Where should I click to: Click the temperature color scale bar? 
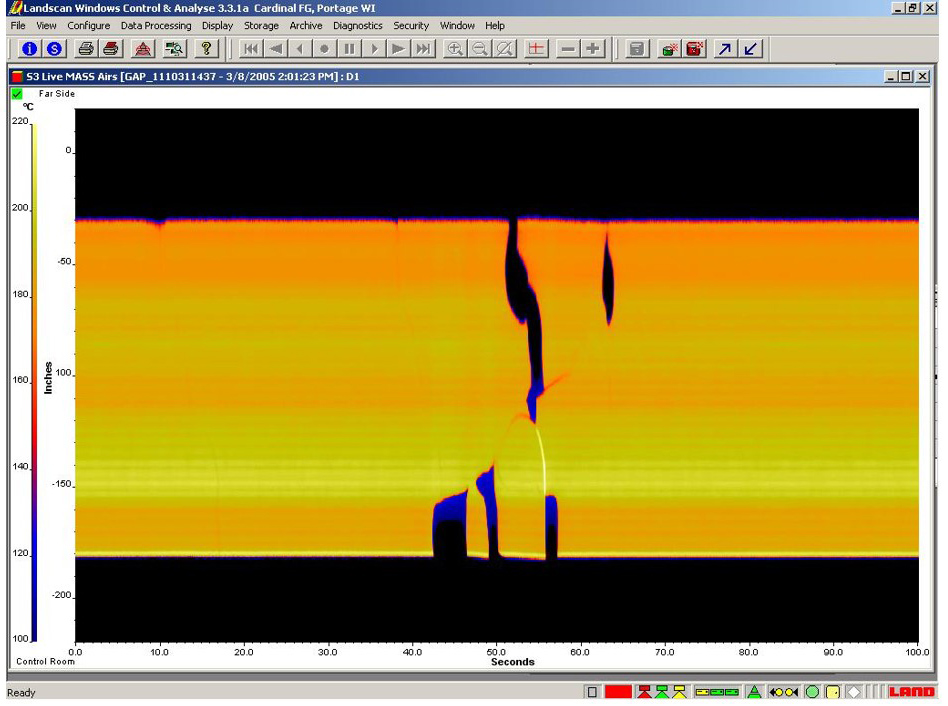click(x=36, y=380)
